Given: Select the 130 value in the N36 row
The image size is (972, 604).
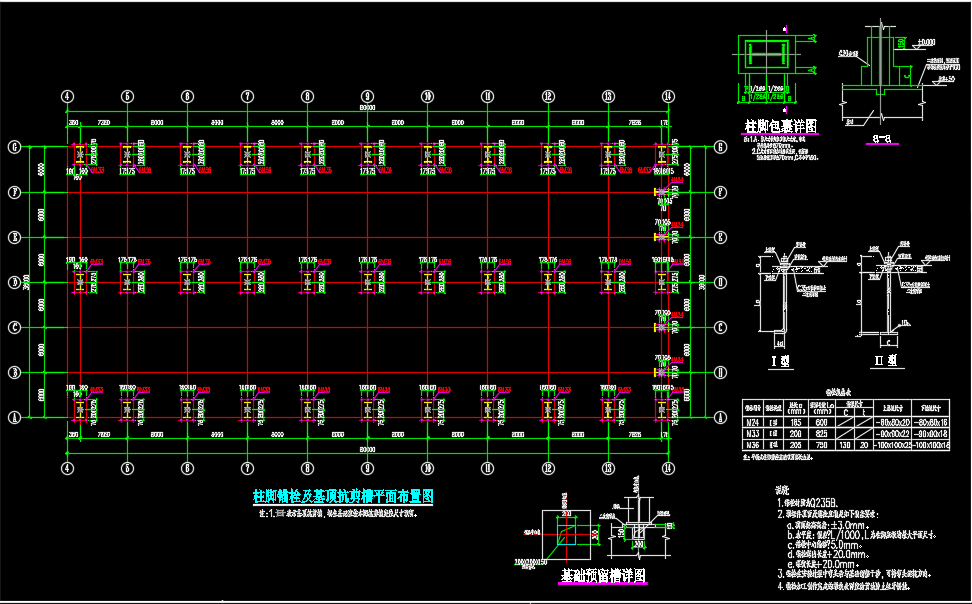Looking at the screenshot, I should [845, 445].
